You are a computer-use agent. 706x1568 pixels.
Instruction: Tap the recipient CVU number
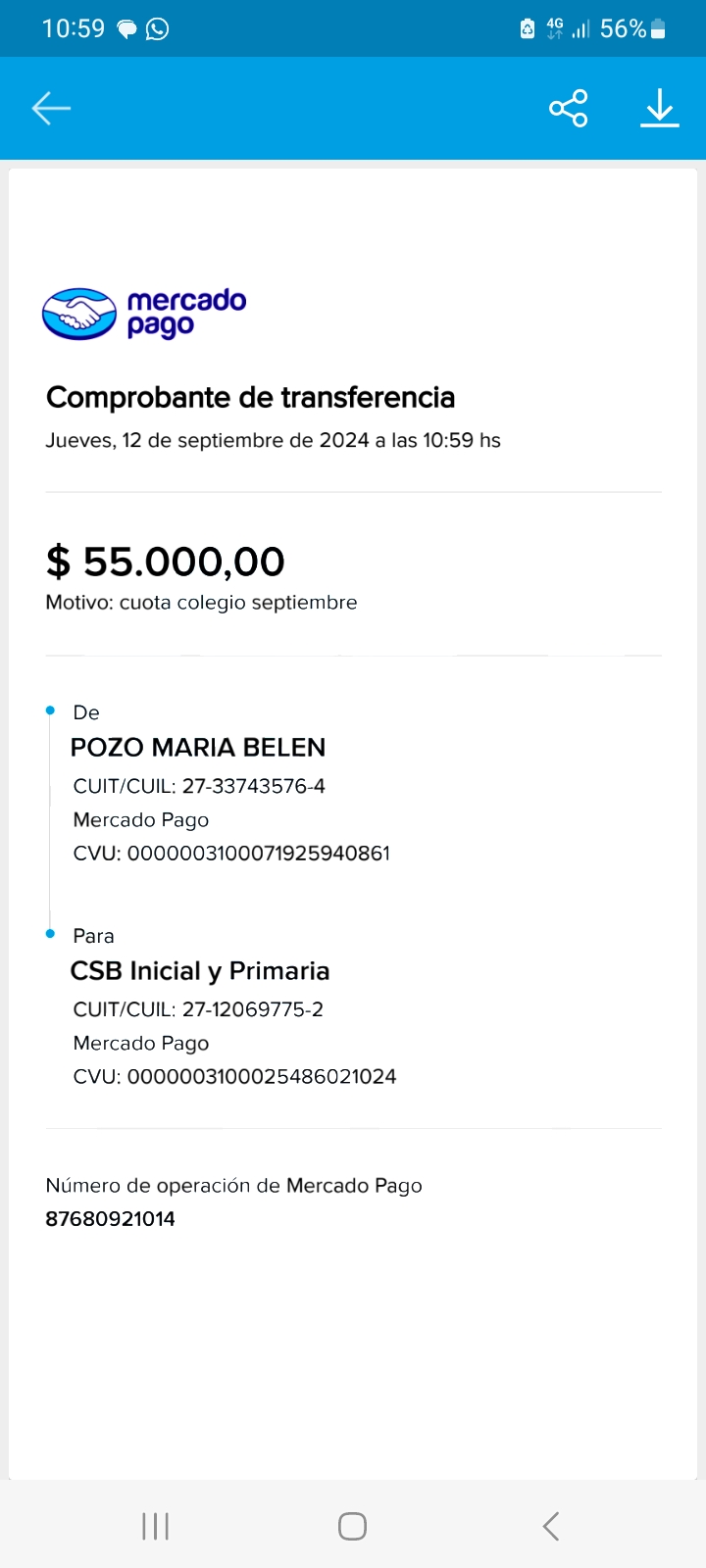[x=262, y=1076]
